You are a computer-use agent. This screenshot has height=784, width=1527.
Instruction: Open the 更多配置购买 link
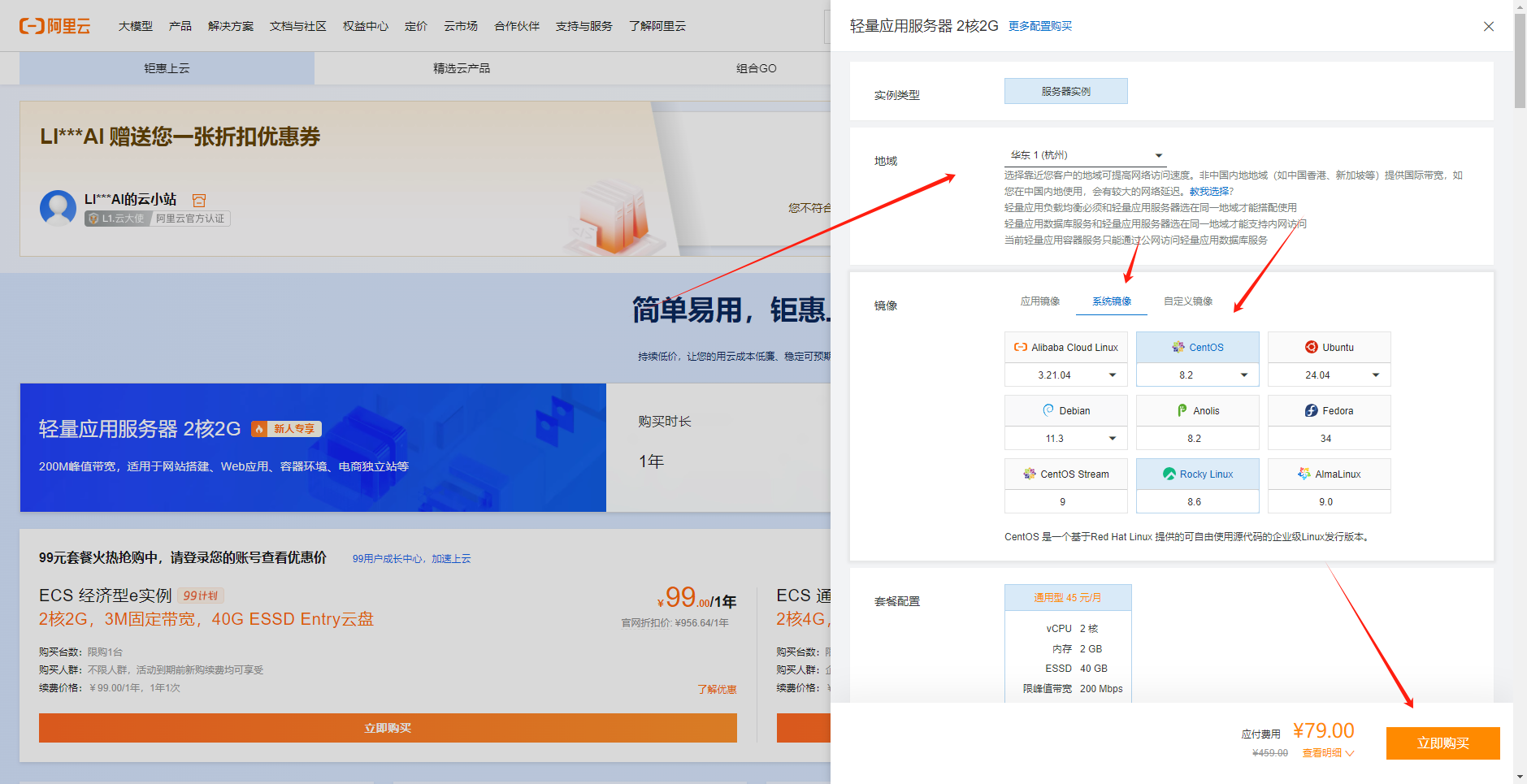click(x=1039, y=26)
